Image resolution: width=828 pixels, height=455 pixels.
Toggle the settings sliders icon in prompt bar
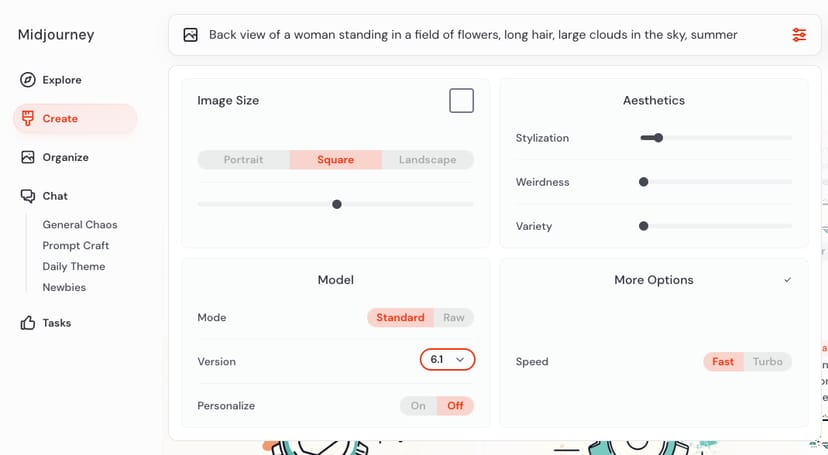(x=798, y=35)
